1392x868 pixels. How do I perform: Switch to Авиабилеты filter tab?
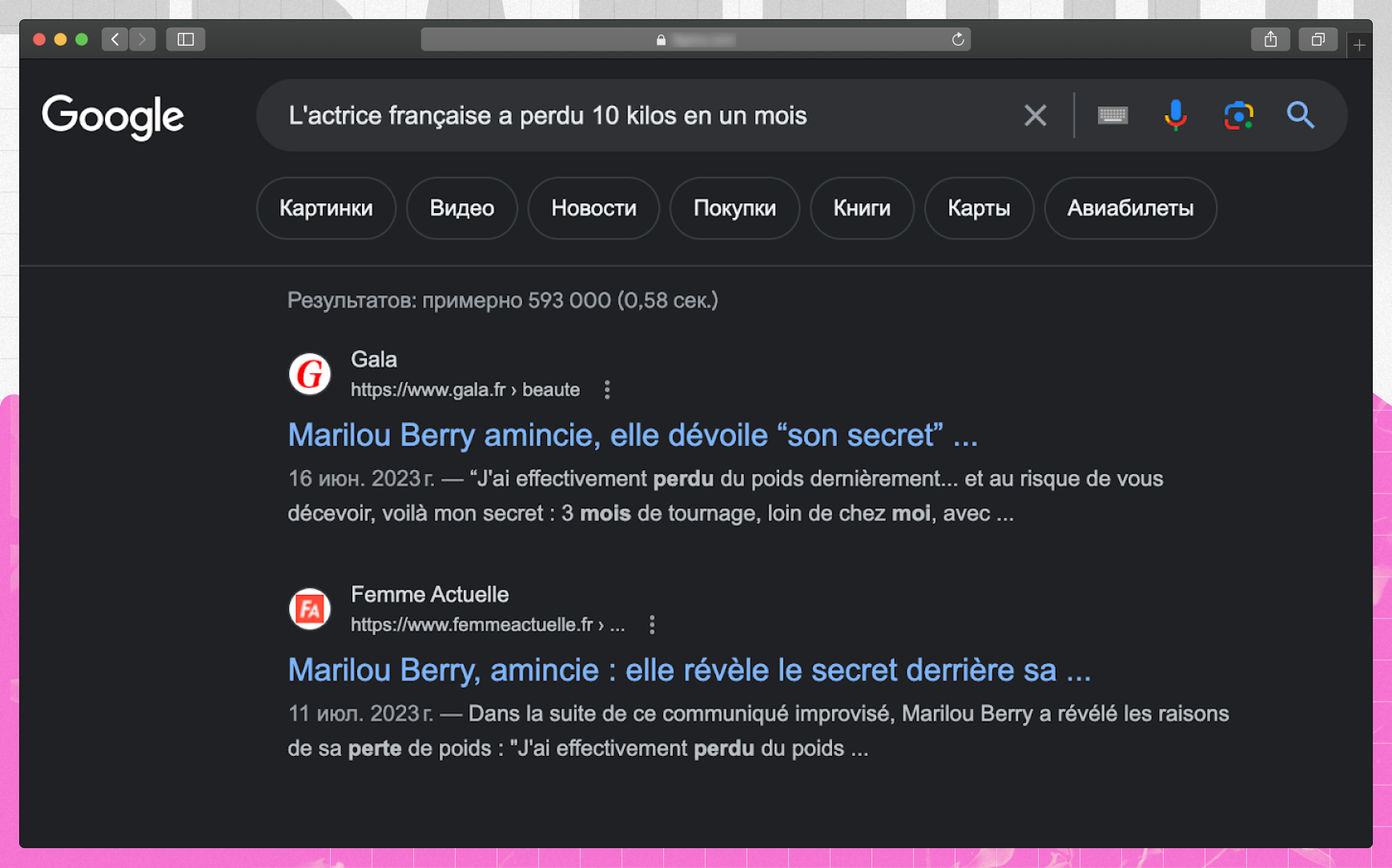point(1130,208)
